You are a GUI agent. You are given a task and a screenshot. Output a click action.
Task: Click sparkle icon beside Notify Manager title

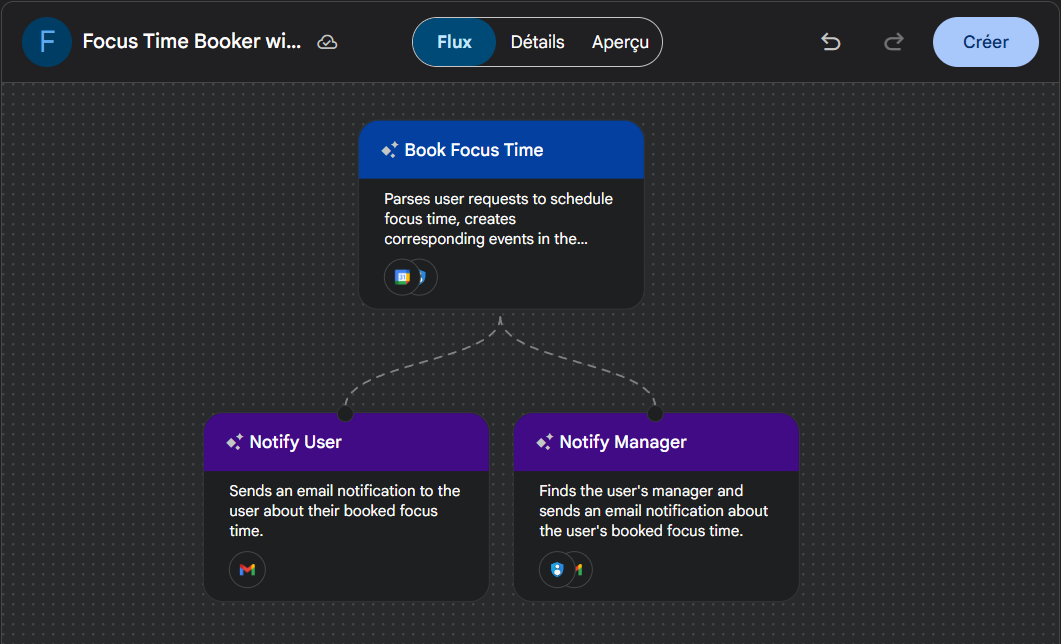545,442
